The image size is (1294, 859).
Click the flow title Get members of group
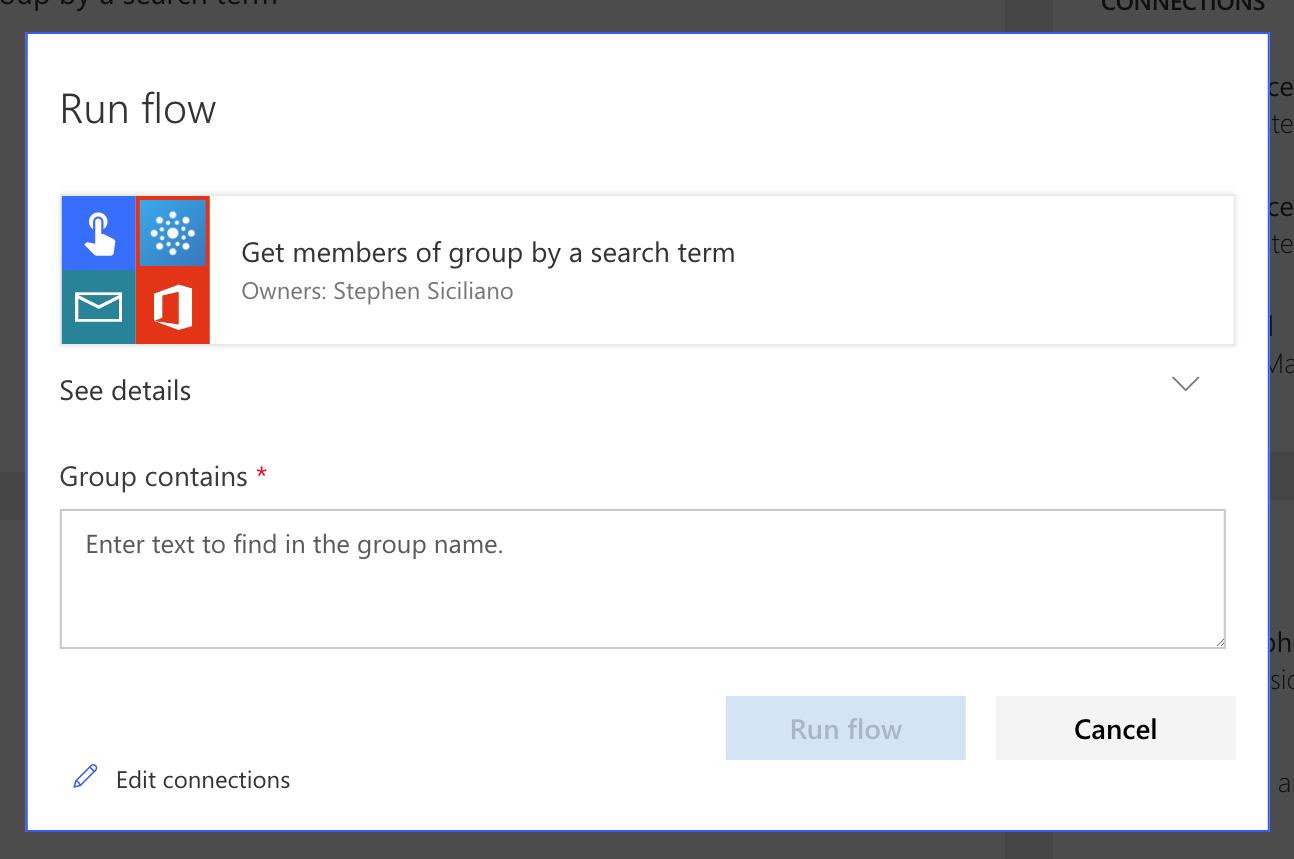pos(488,253)
